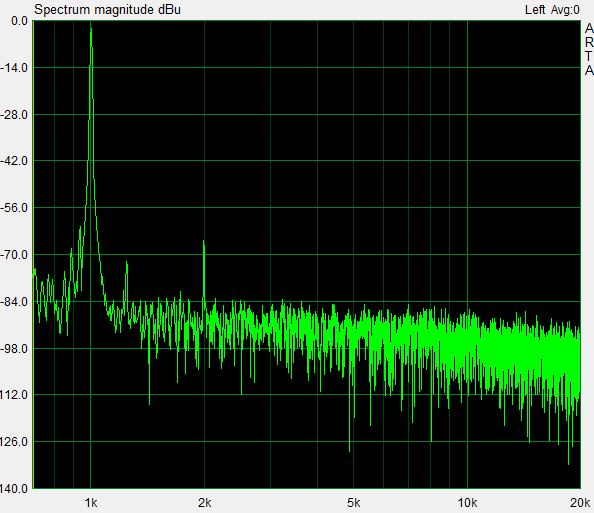The image size is (594, 513).
Task: Click the -14.0 level axis label
Action: point(14,68)
